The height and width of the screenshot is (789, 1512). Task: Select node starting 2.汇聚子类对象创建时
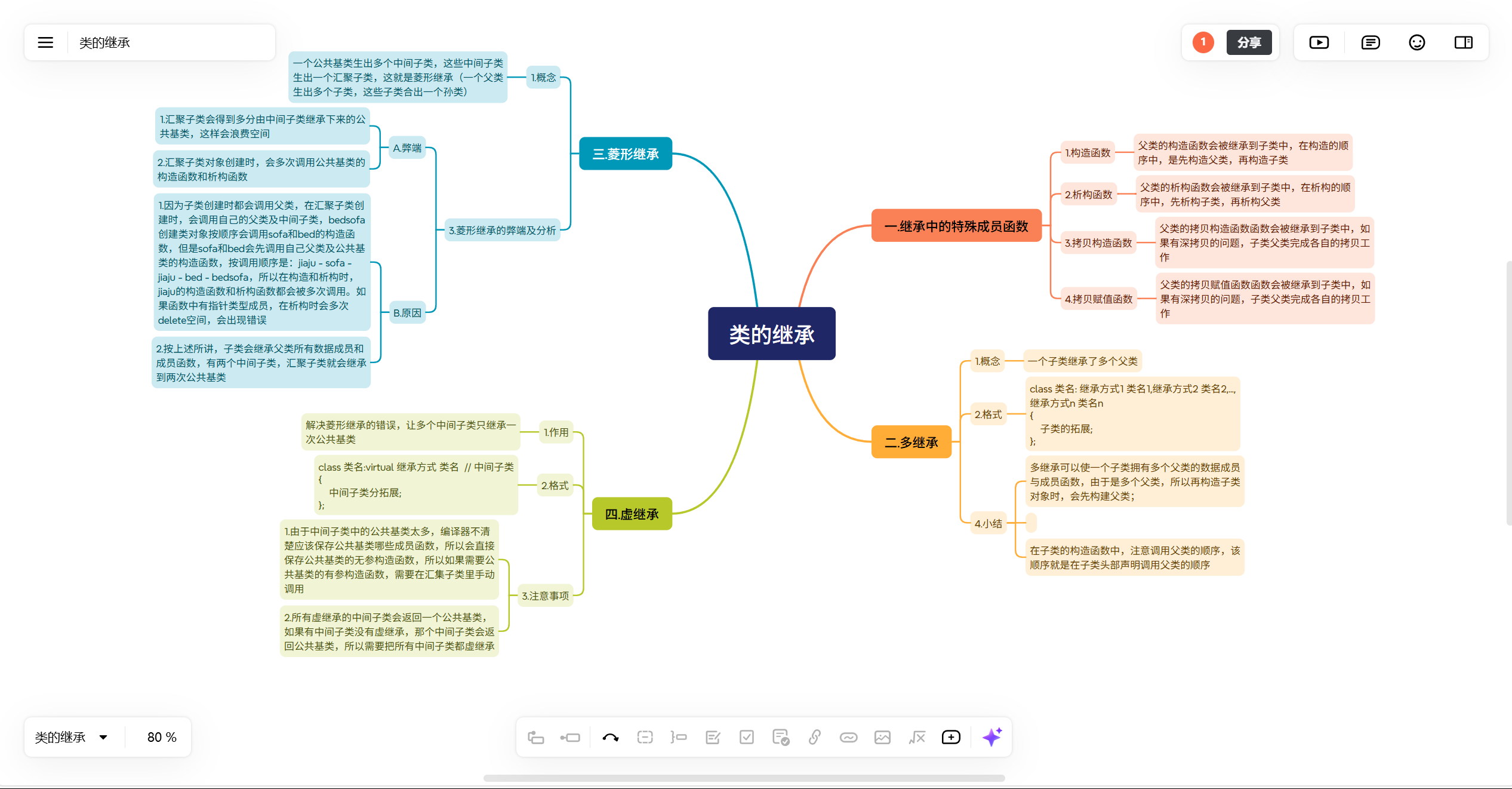[261, 169]
